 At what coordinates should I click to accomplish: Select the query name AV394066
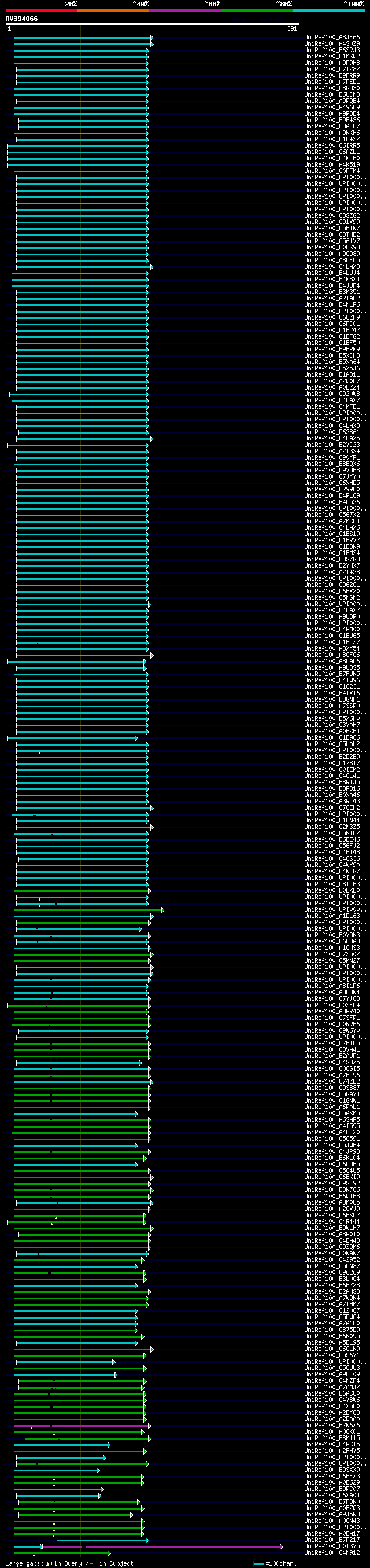[21, 19]
